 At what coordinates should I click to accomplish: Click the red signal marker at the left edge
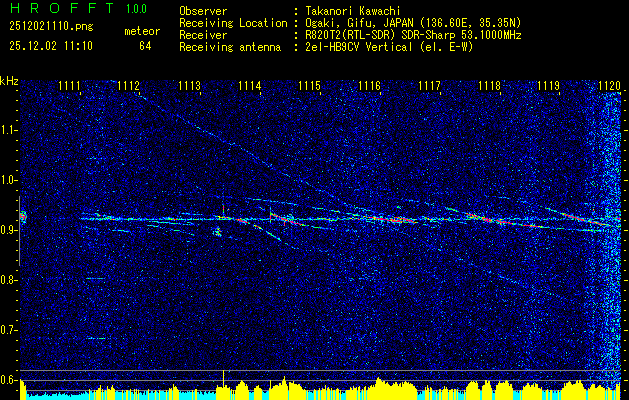pos(23,217)
